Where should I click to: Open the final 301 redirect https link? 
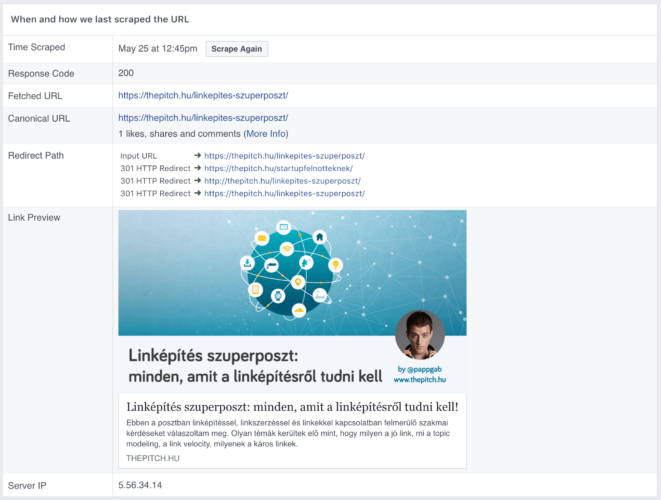(x=285, y=194)
